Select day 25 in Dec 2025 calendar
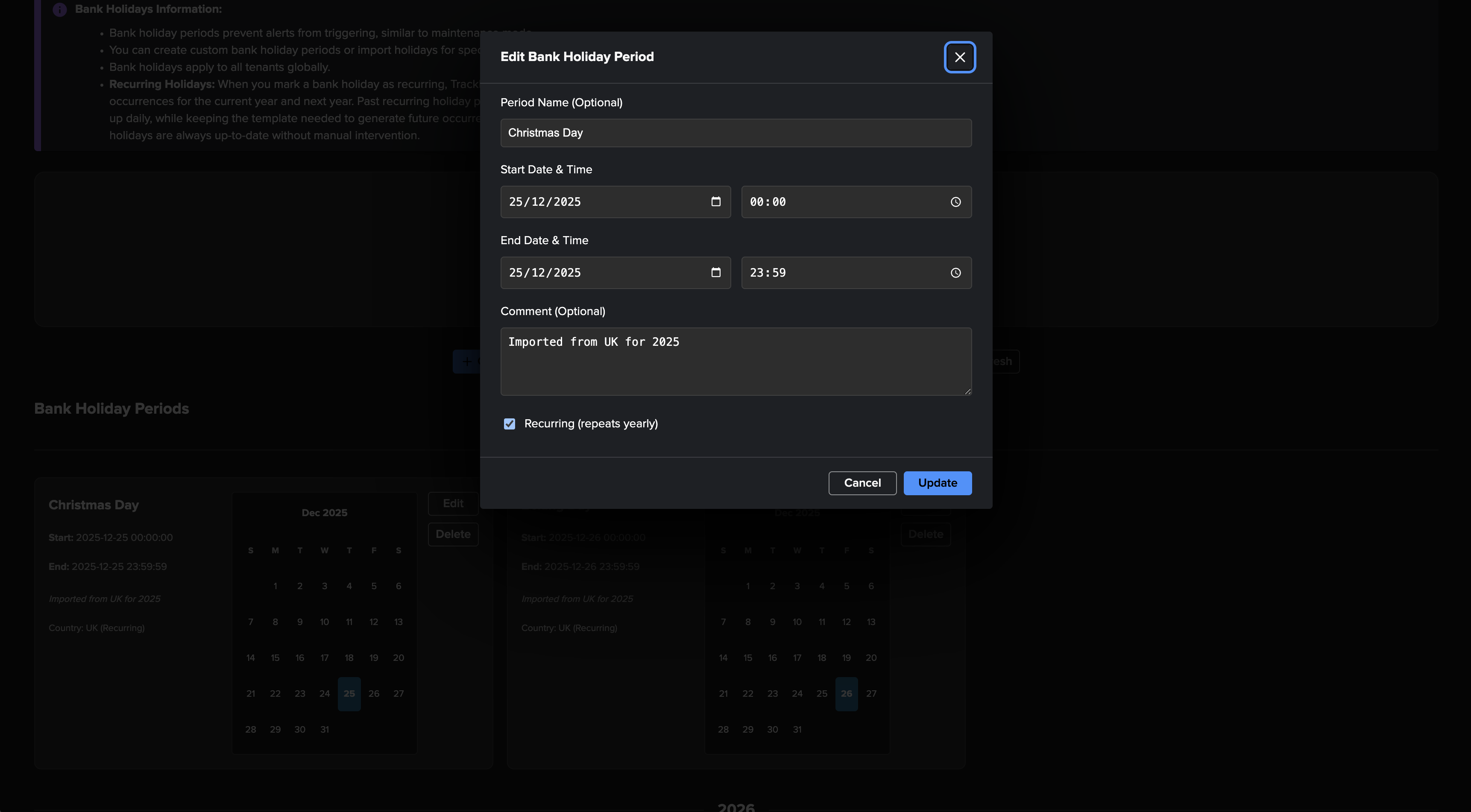Image resolution: width=1471 pixels, height=812 pixels. (x=349, y=693)
